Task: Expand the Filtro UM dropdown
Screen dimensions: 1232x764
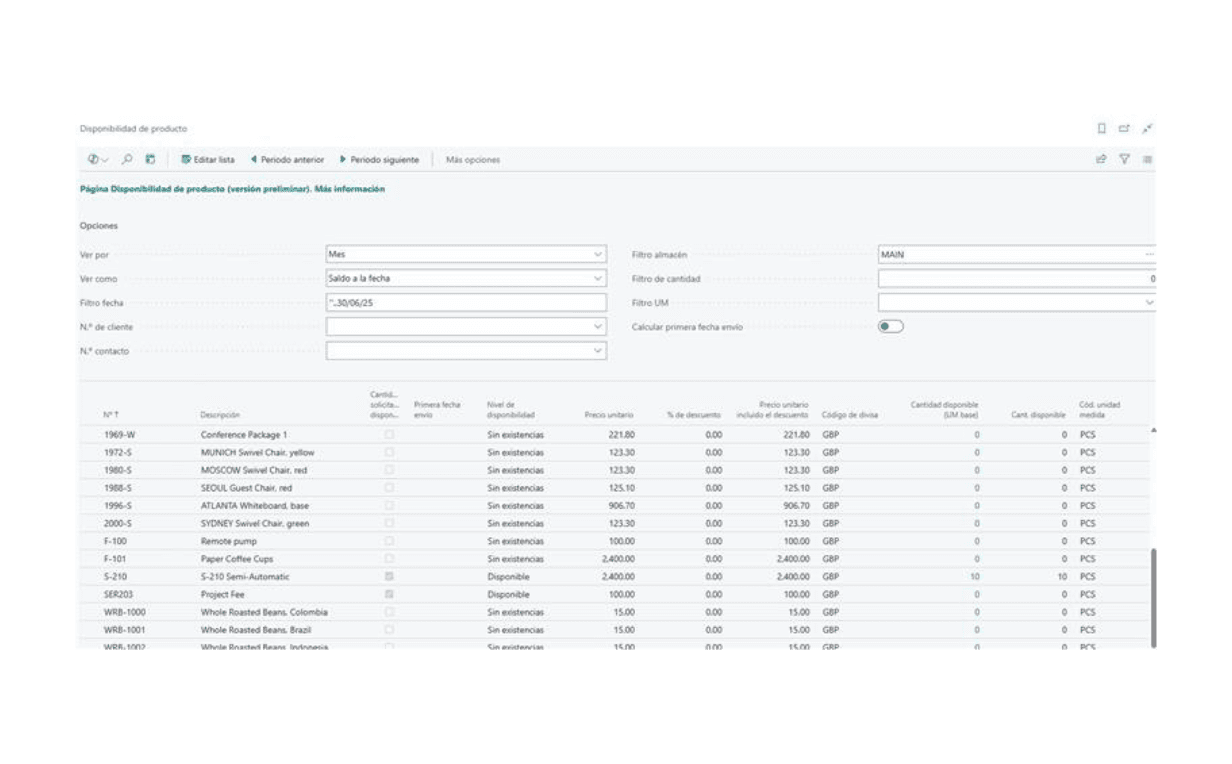Action: click(x=1149, y=303)
